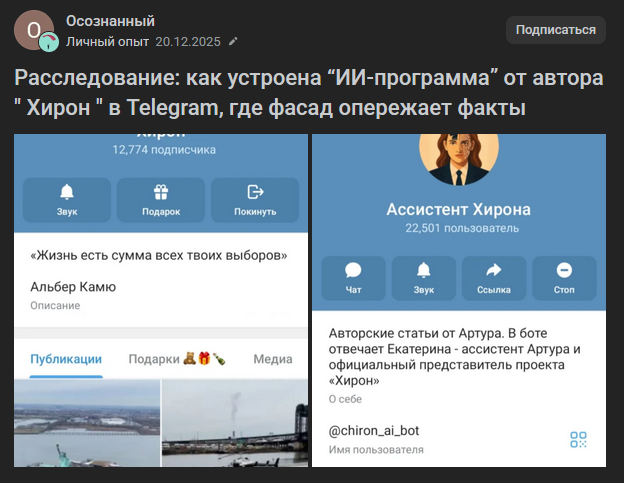Open the Личный опыт category link

coord(107,42)
